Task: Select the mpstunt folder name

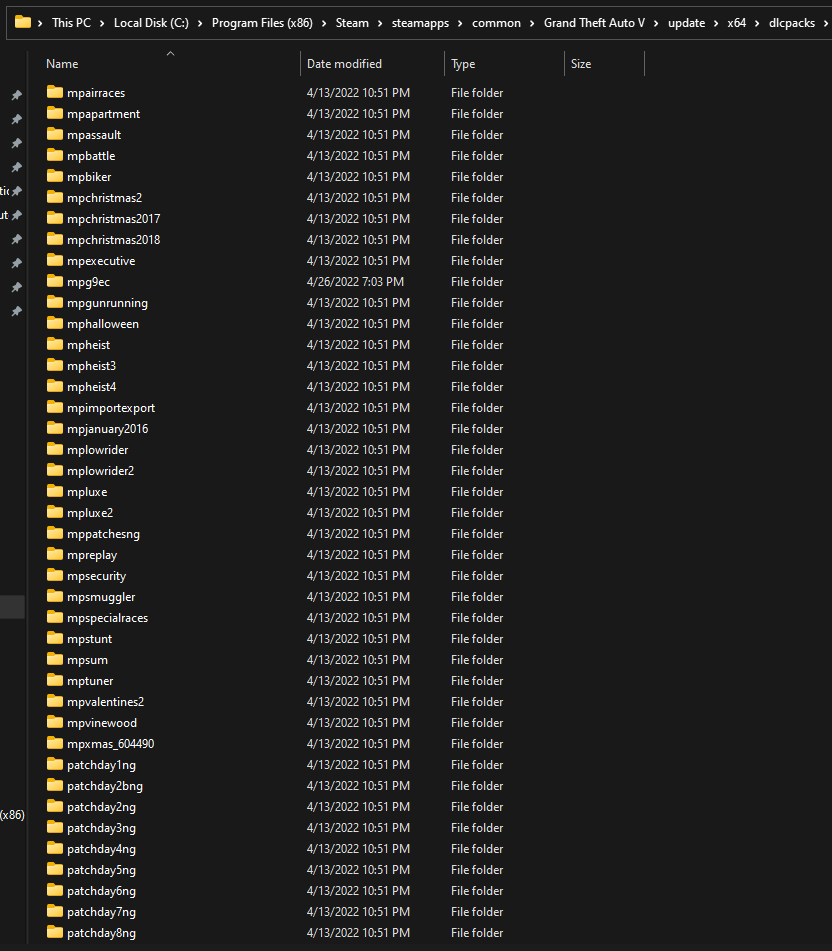Action: (89, 639)
